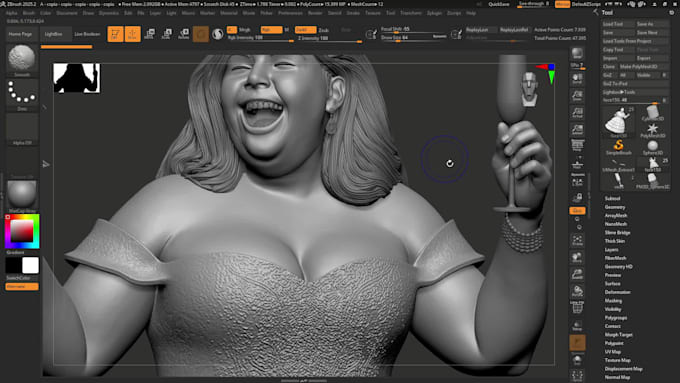The height and width of the screenshot is (383, 680).
Task: Select the Move transform icon on top shelf
Action: pos(150,34)
